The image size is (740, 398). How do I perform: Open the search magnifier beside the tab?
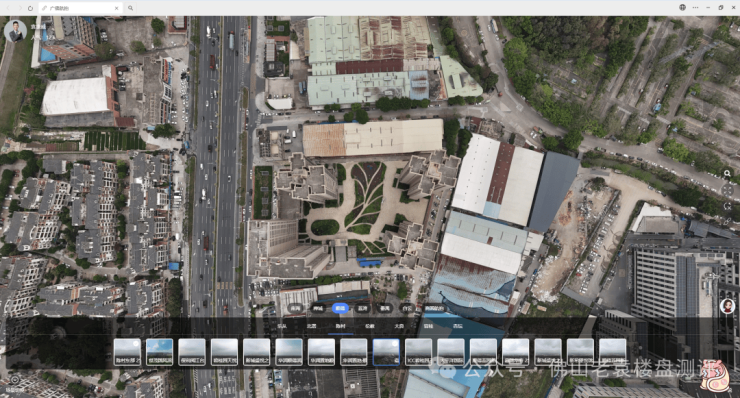[x=130, y=8]
